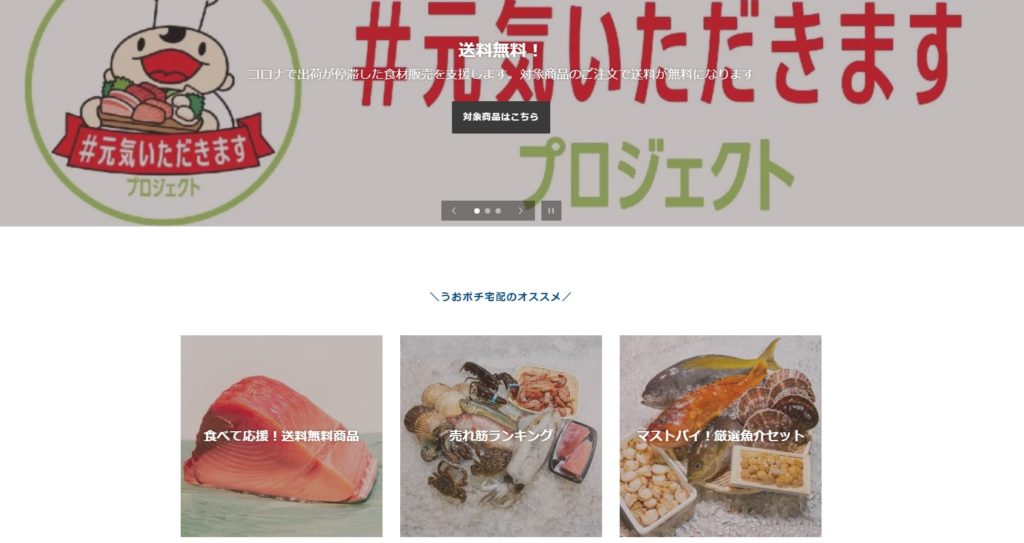The image size is (1024, 543).
Task: Jump to the third slide dot
Action: coord(498,211)
